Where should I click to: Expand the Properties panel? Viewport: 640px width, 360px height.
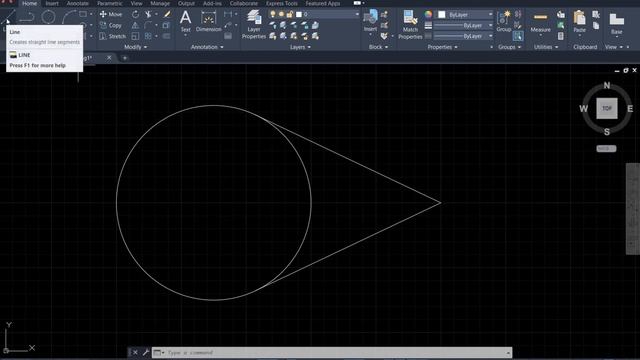(x=442, y=47)
